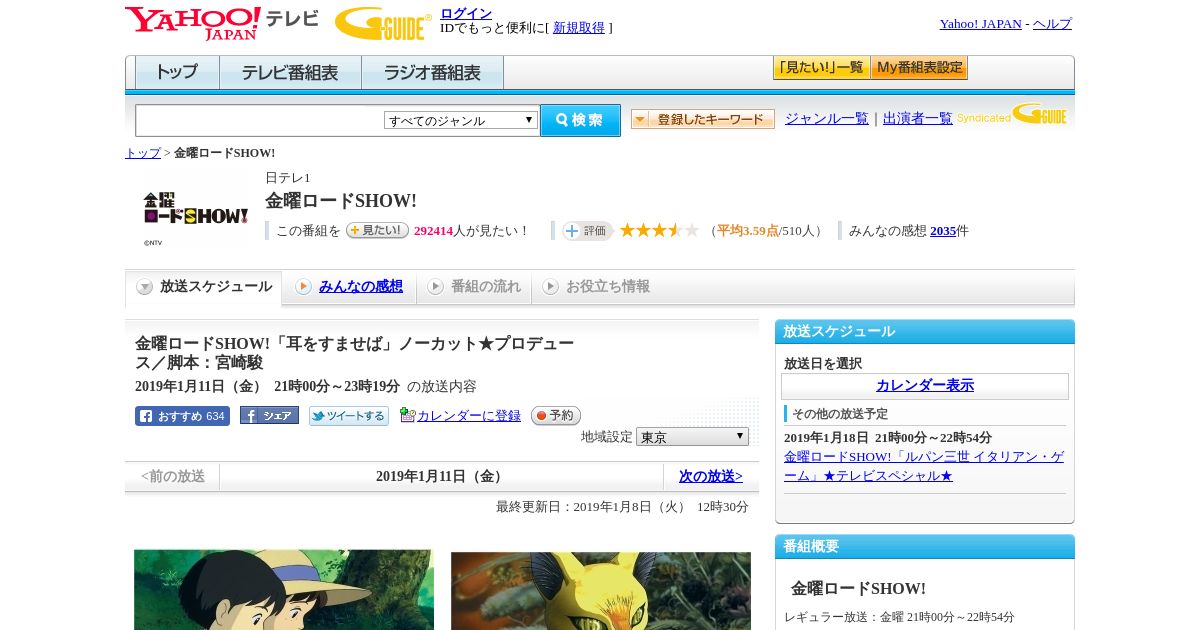Open the カレンダー表示 link
The image size is (1200, 630).
pos(925,386)
